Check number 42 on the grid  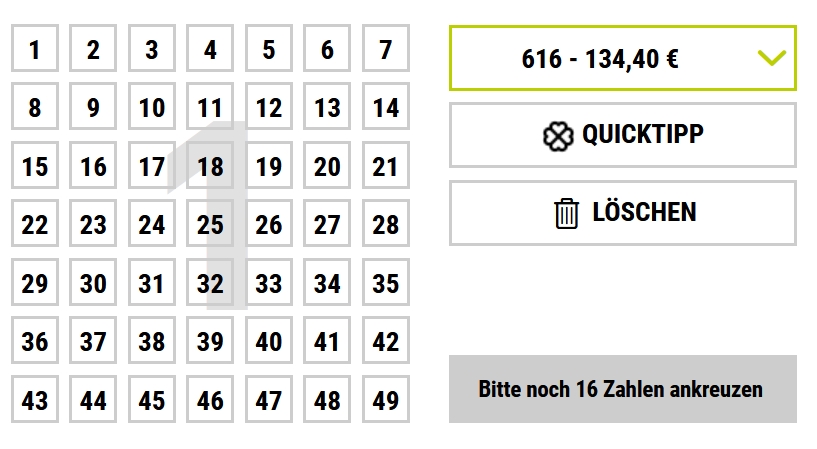coord(386,340)
